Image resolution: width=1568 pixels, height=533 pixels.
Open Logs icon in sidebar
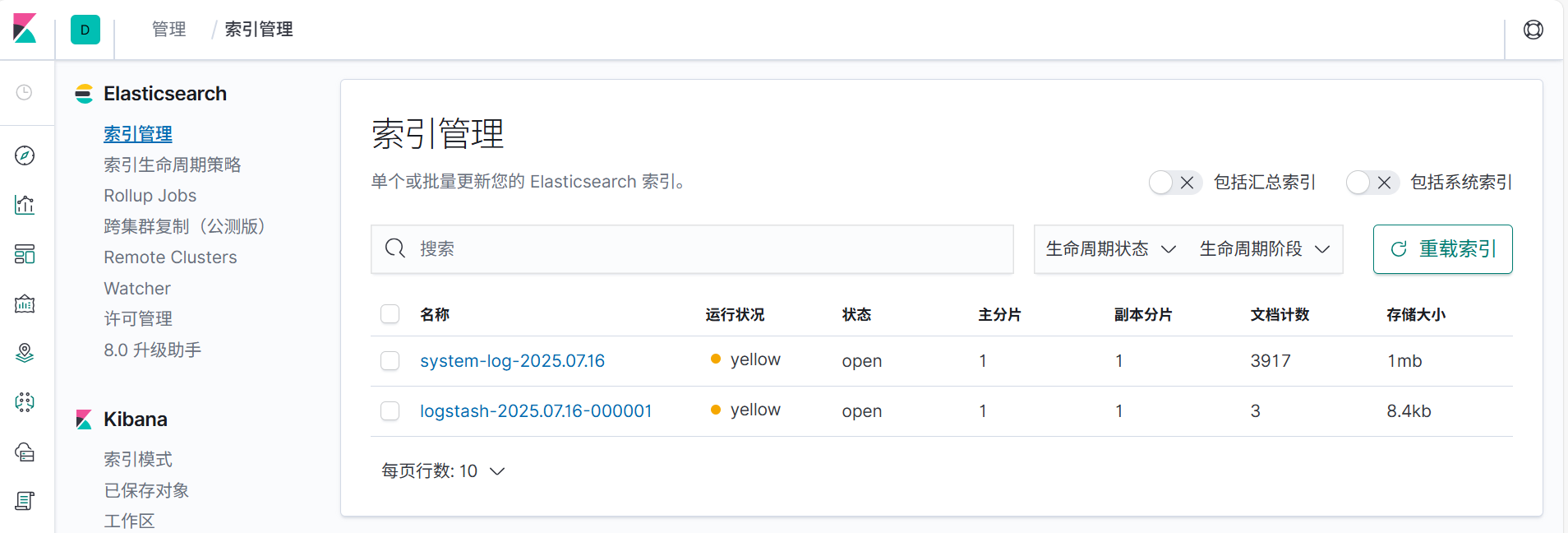tap(25, 501)
